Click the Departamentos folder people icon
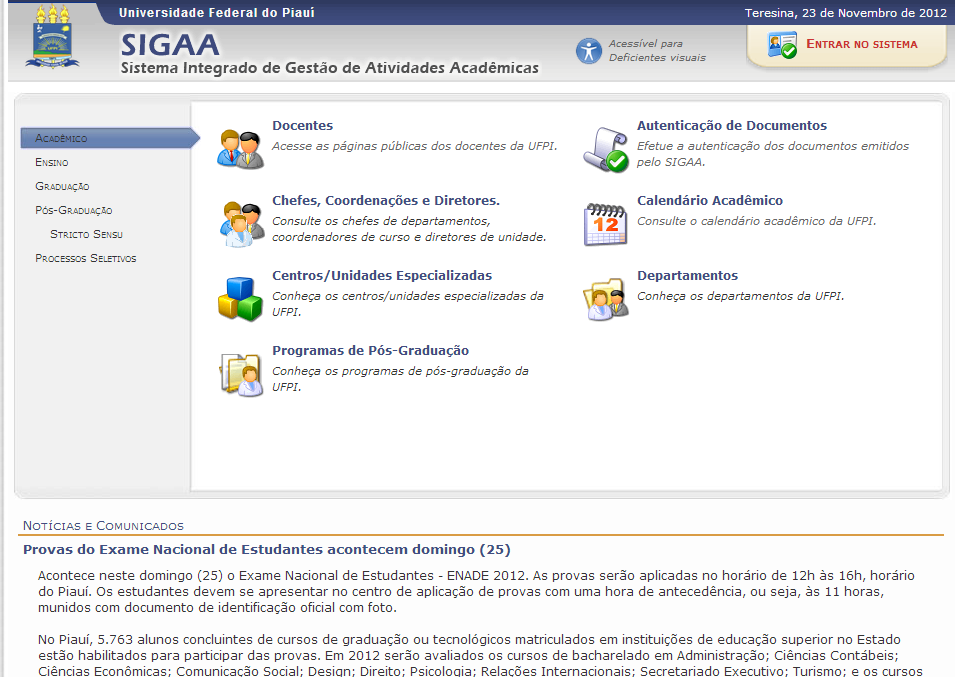 [605, 299]
